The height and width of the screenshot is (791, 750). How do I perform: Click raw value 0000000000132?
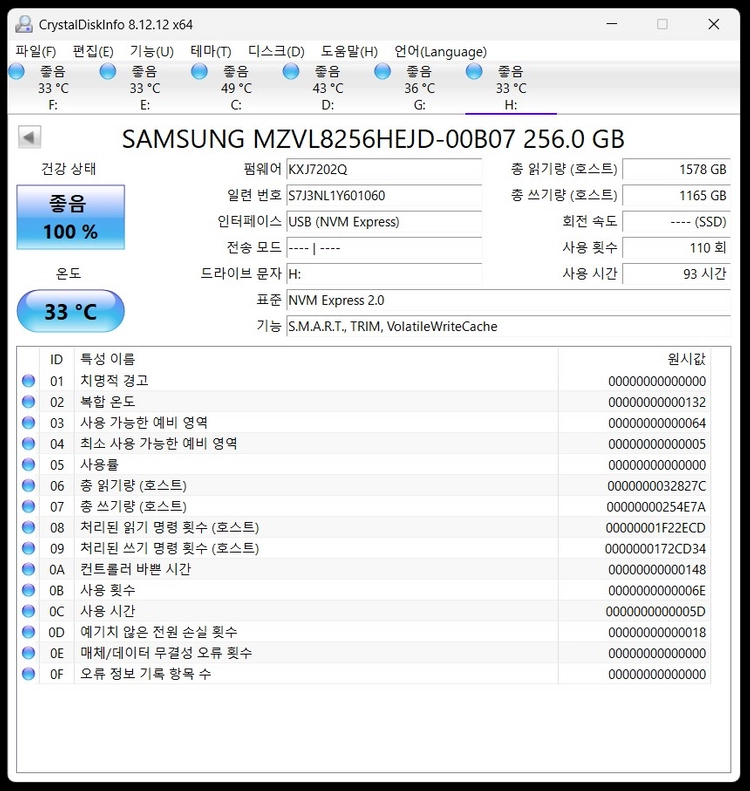(657, 402)
